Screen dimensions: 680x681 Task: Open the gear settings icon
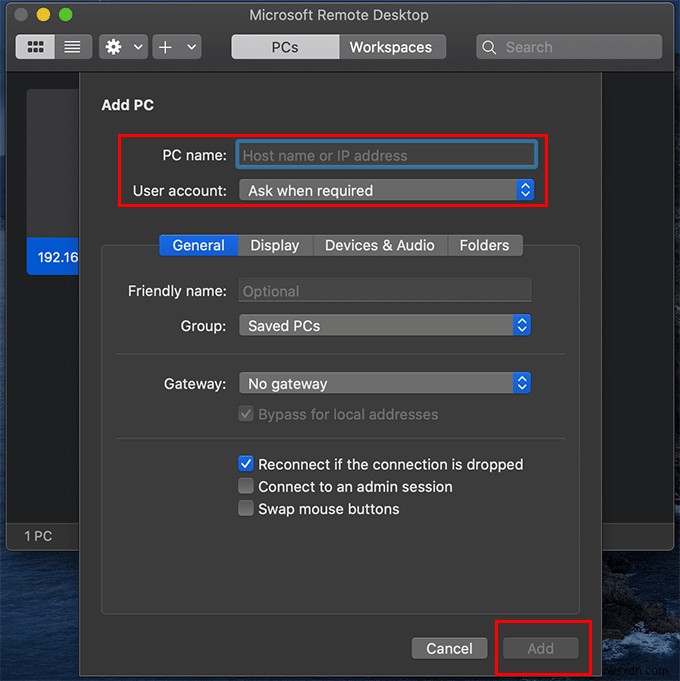pos(114,47)
